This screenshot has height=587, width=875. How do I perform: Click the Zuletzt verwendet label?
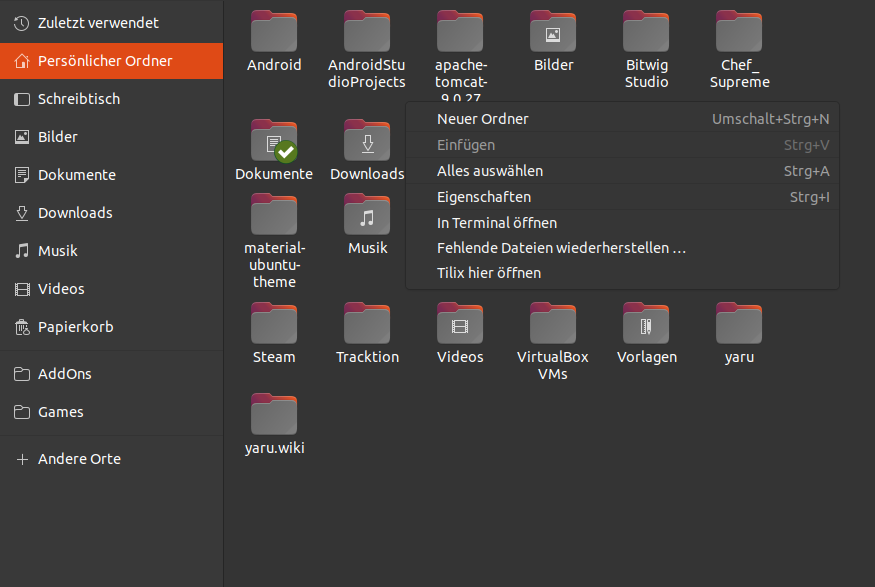98,23
